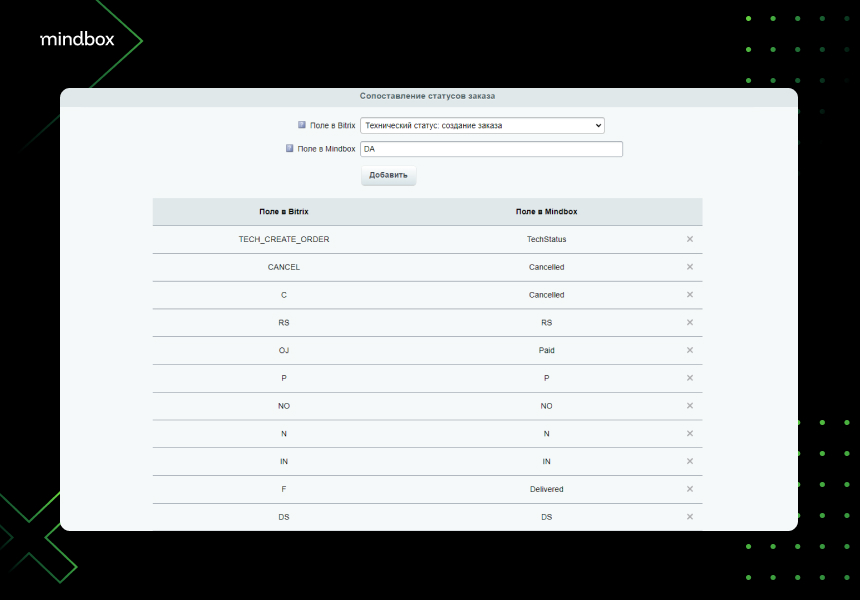Open the Поле в Bitrix status dropdown
Viewport: 860px width, 600px height.
pyautogui.click(x=482, y=125)
